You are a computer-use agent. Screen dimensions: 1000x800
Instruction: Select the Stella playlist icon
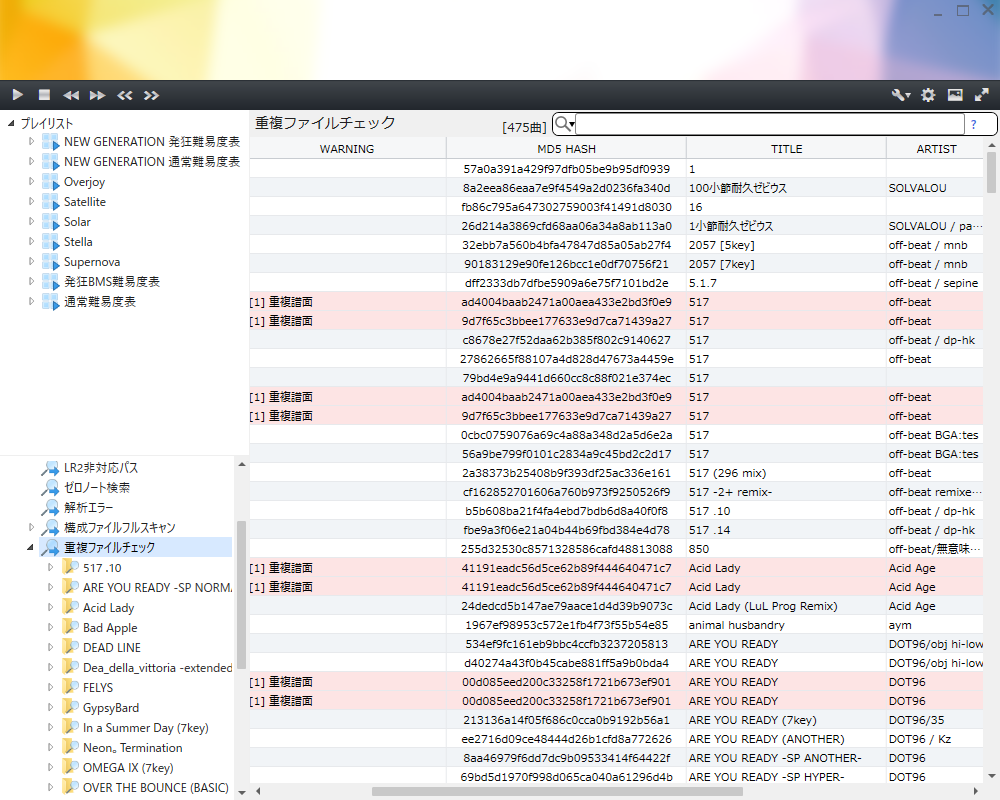tap(50, 242)
